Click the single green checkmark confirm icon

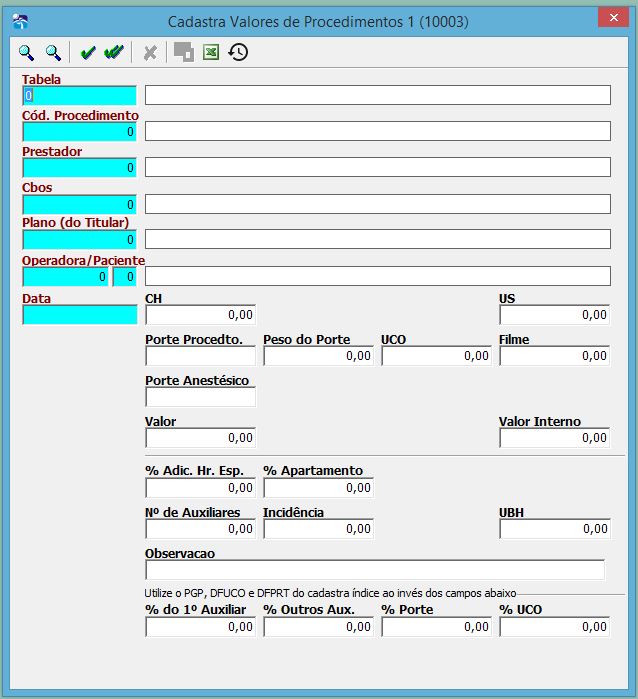click(88, 53)
